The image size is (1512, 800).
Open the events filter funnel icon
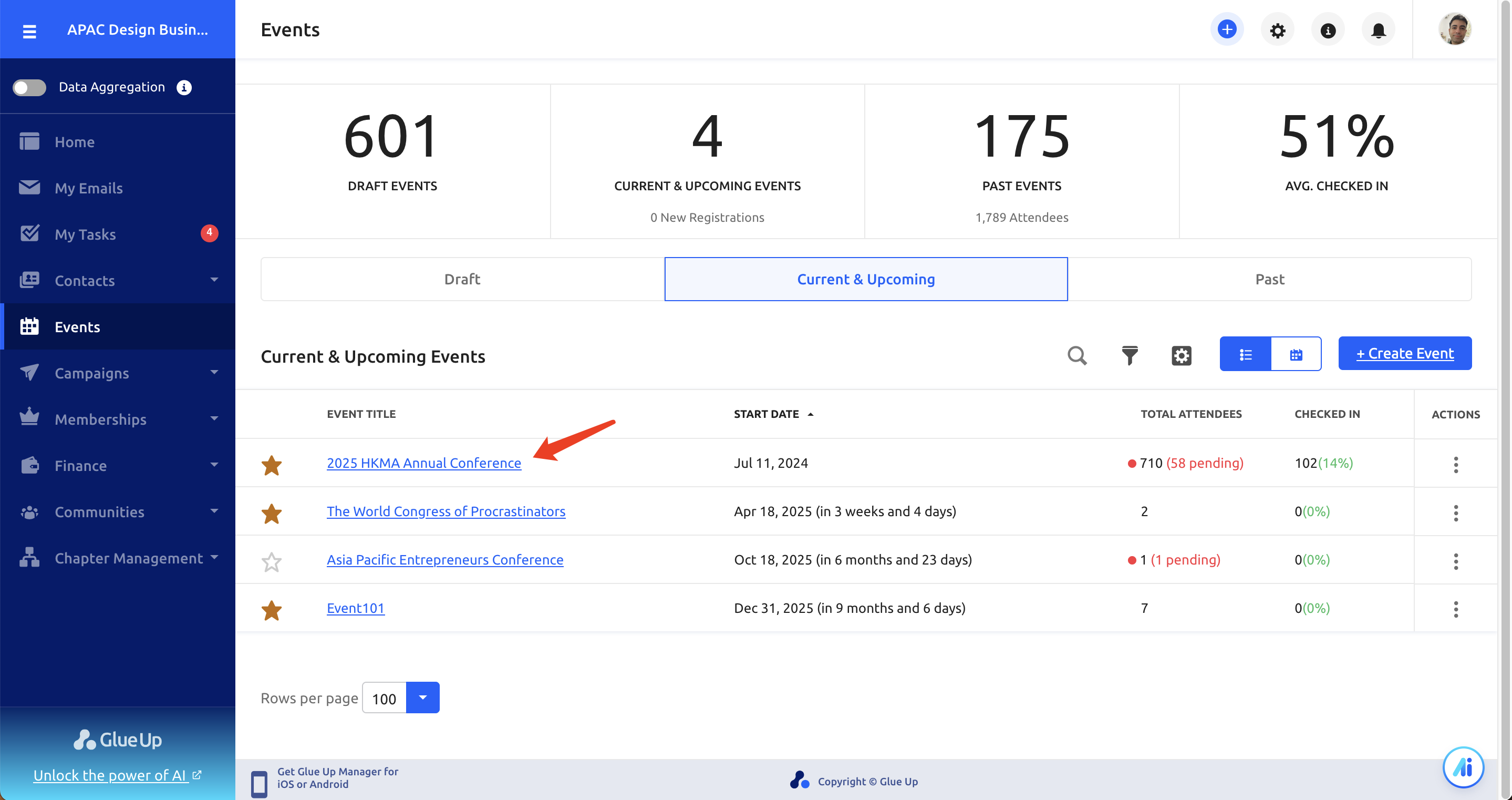[1130, 355]
